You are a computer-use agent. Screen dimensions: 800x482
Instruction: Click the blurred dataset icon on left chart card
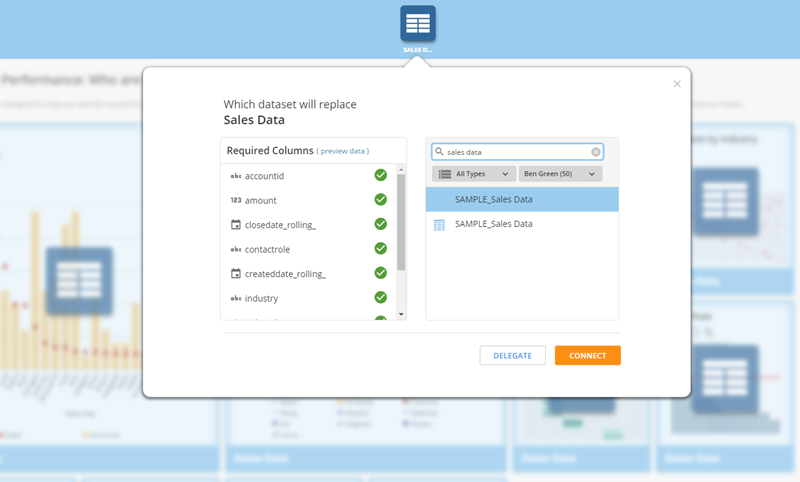pyautogui.click(x=79, y=281)
